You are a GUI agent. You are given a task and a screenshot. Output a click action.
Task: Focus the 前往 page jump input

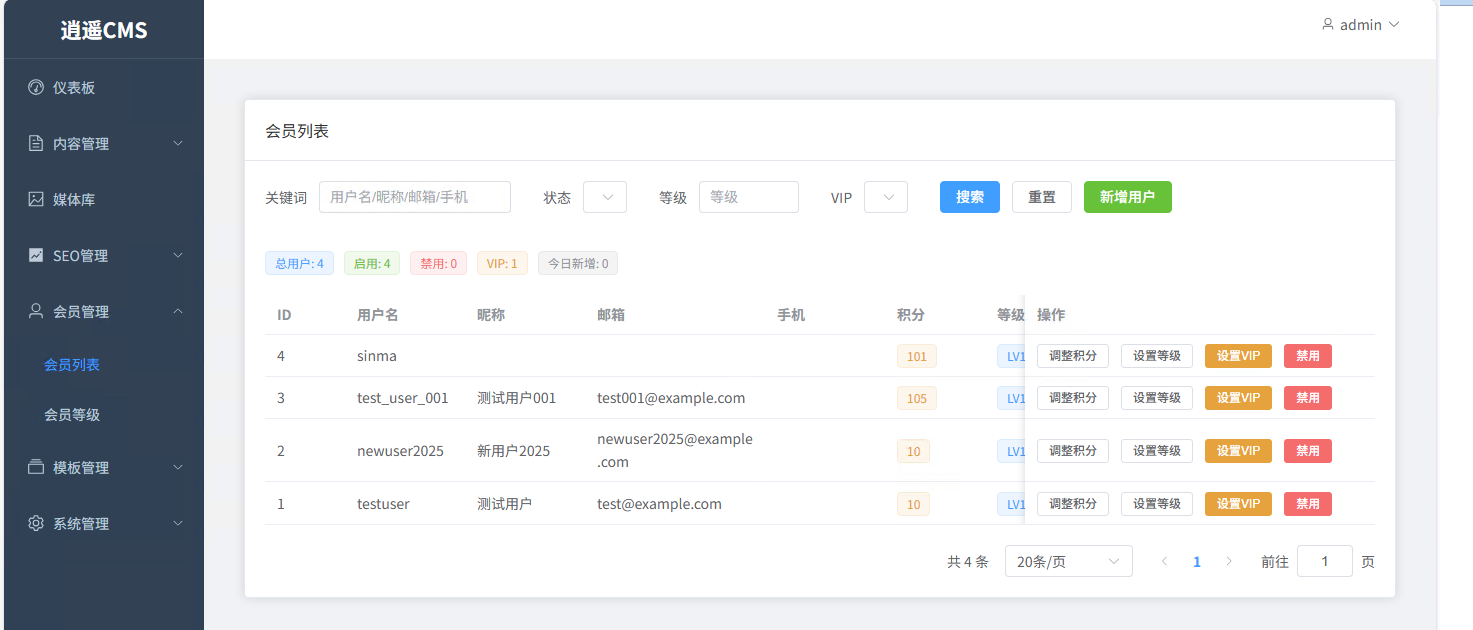point(1325,561)
